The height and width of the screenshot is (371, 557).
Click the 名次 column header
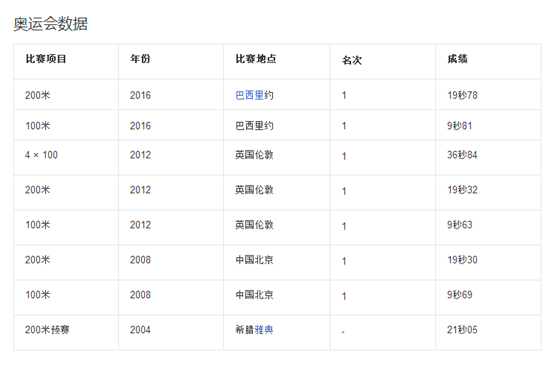point(352,60)
